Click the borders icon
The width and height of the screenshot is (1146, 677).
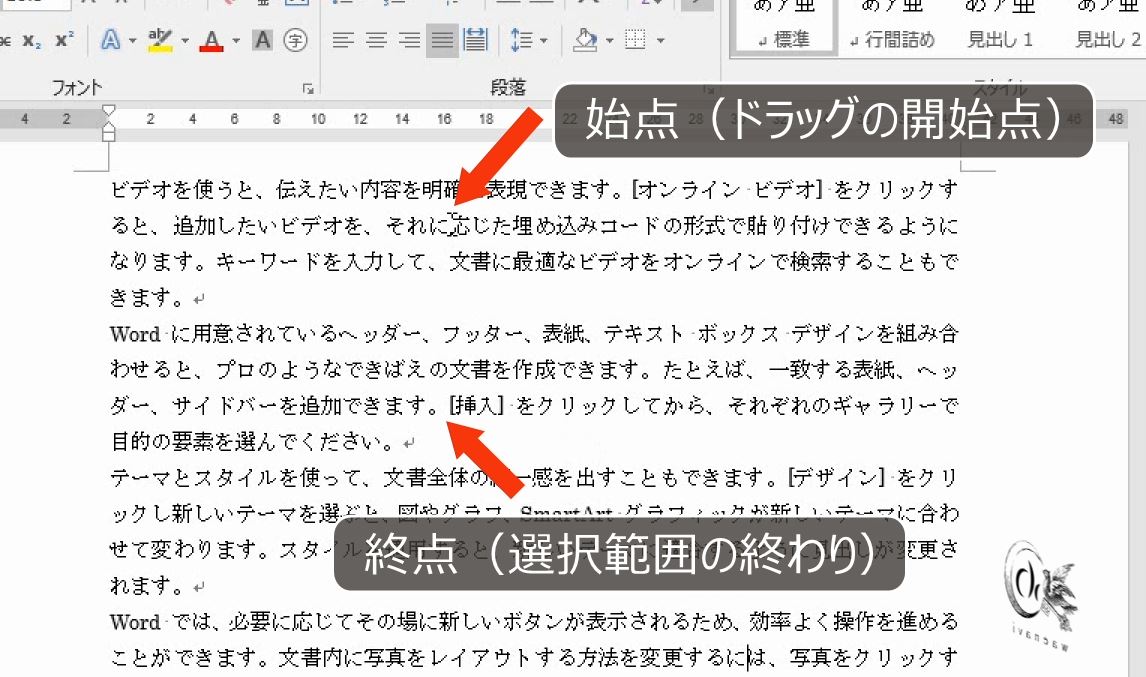click(636, 40)
